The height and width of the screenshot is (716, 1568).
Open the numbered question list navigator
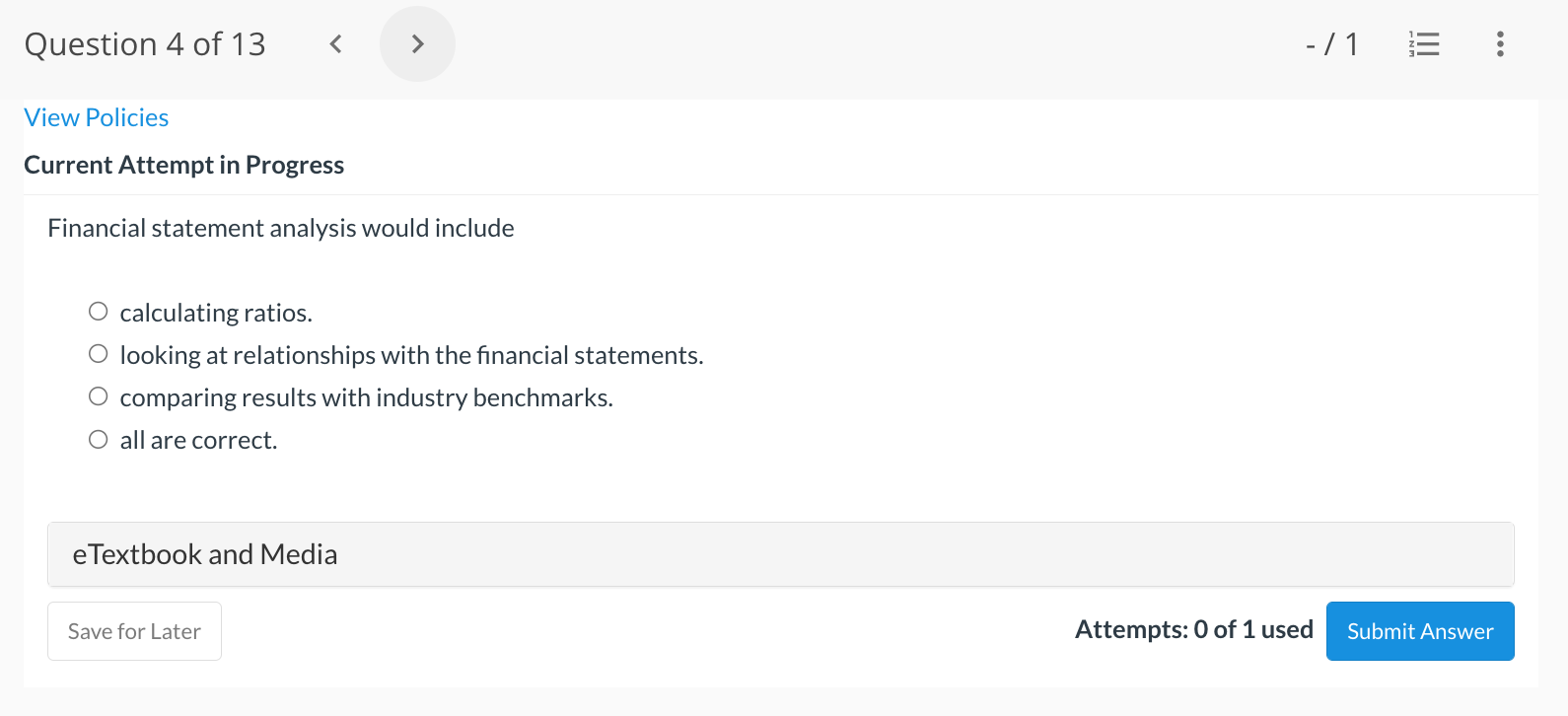pos(1424,43)
